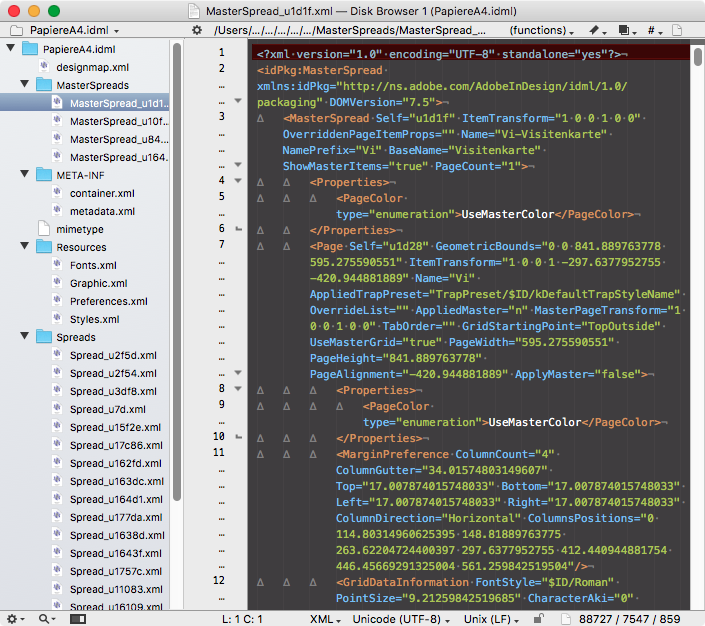The height and width of the screenshot is (626, 705).
Task: Open the sidebar gear menu at bottom left
Action: pos(14,619)
